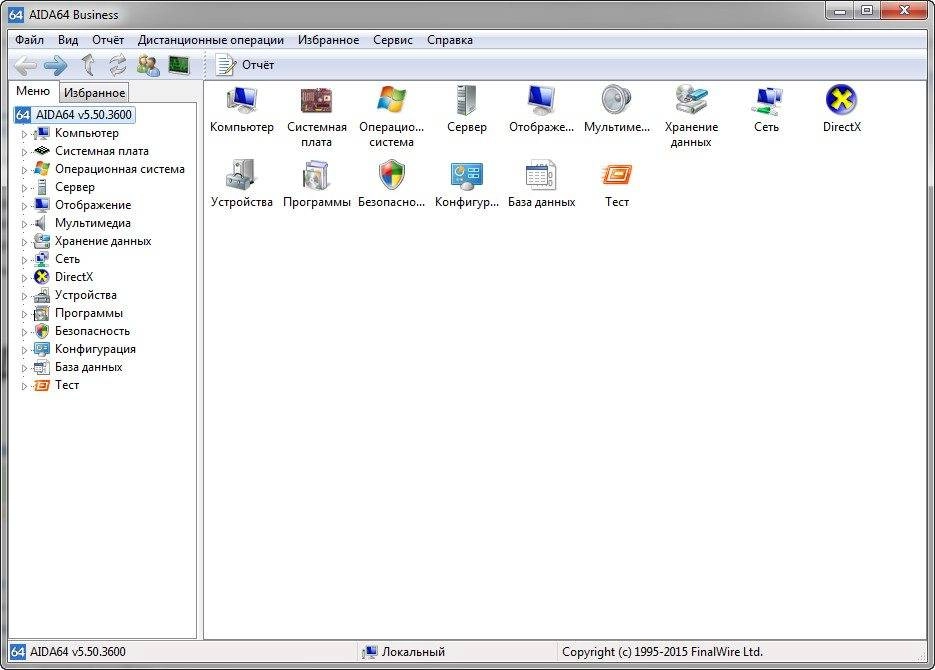This screenshot has width=935, height=670.
Task: Click the AIDA64 v5.50.3600 status bar text
Action: pos(78,652)
